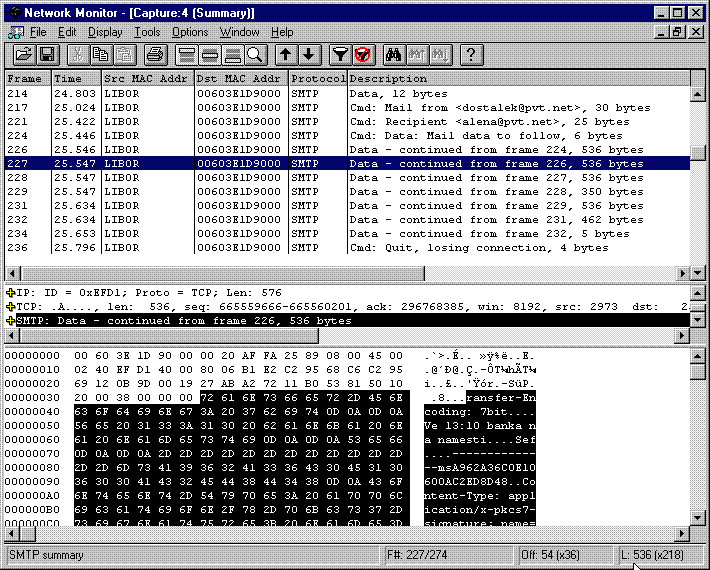Open help with the question mark icon
Image resolution: width=710 pixels, height=570 pixels.
[471, 54]
